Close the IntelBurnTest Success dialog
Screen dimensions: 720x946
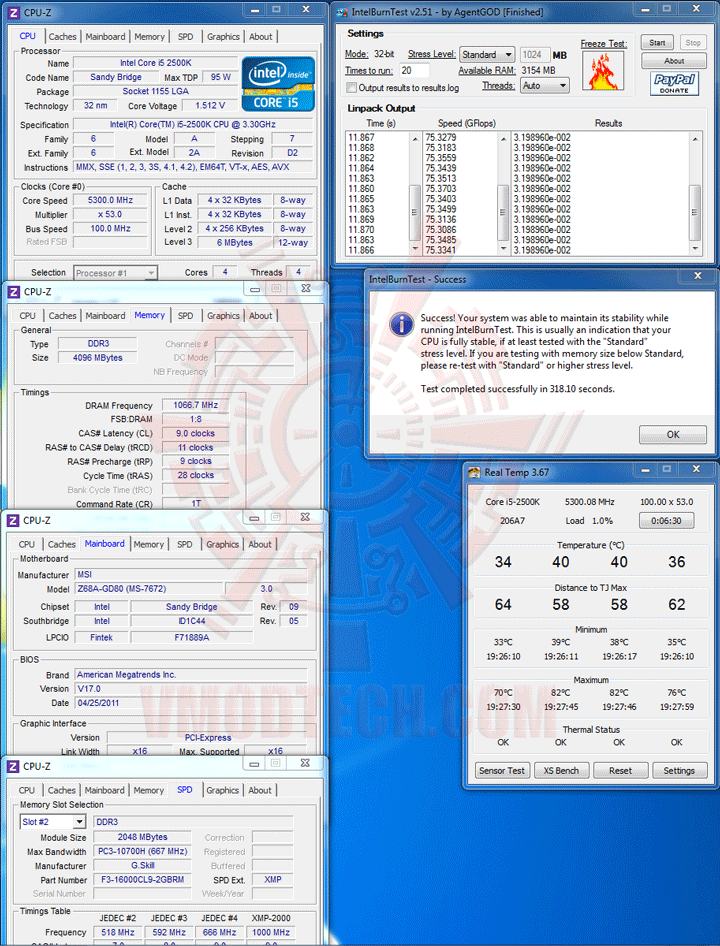(698, 276)
